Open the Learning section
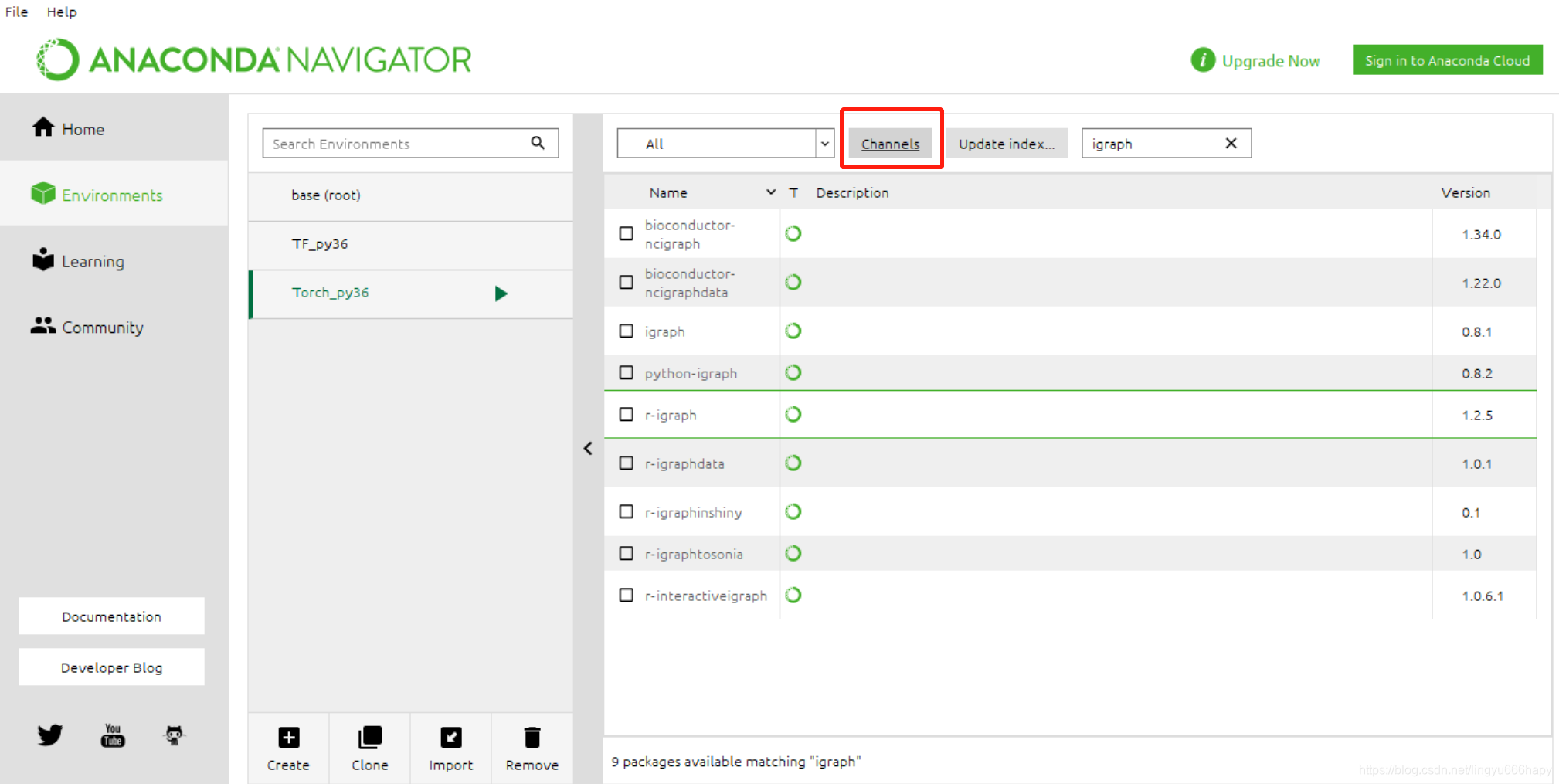Screen dimensions: 1559x784 tap(114, 261)
